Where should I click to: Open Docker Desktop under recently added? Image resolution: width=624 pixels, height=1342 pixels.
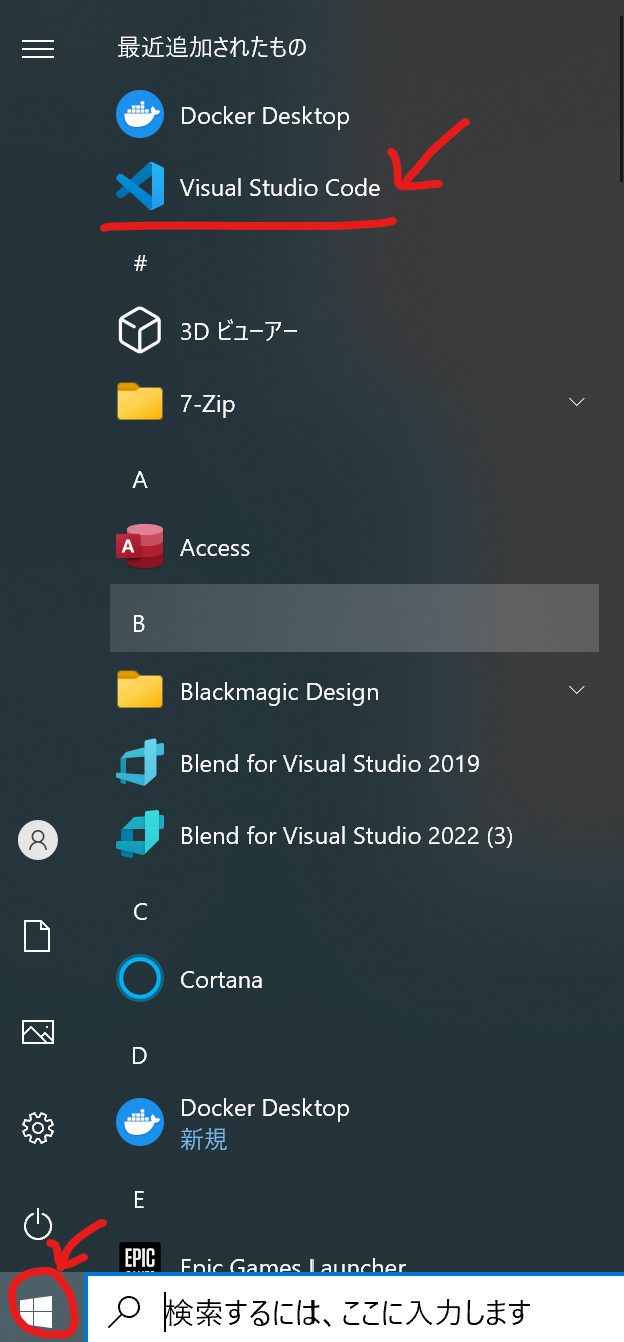coord(264,116)
